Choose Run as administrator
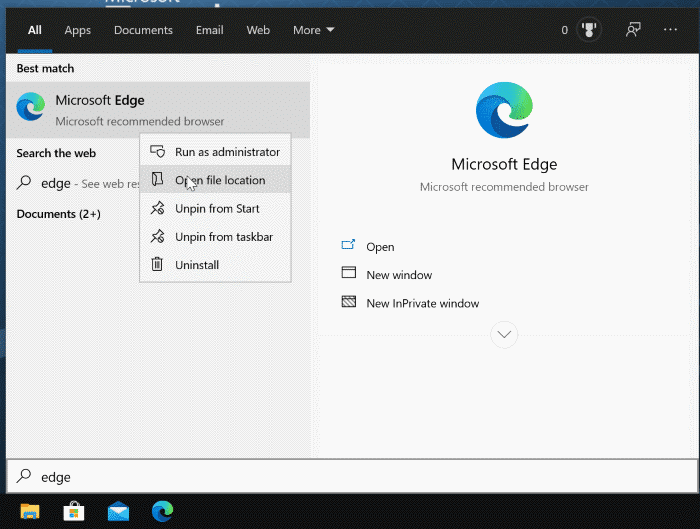700x529 pixels. pyautogui.click(x=215, y=152)
